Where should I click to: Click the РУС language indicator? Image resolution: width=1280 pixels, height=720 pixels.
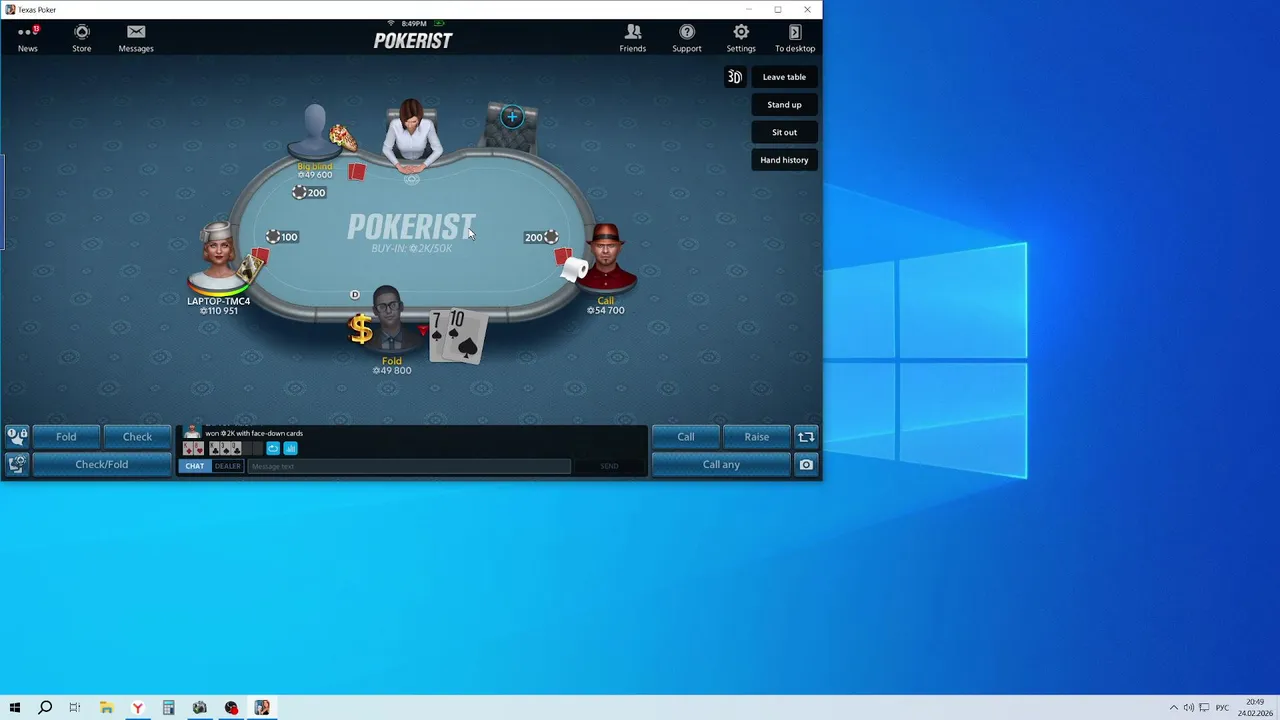click(1222, 708)
